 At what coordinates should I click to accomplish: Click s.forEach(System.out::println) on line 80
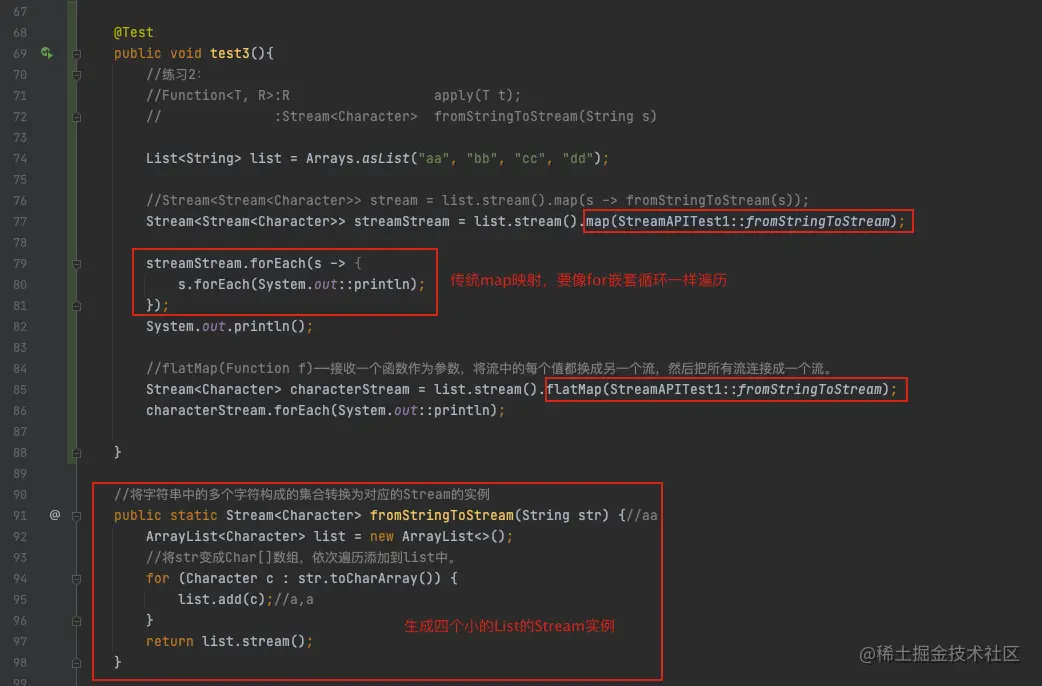tap(297, 285)
